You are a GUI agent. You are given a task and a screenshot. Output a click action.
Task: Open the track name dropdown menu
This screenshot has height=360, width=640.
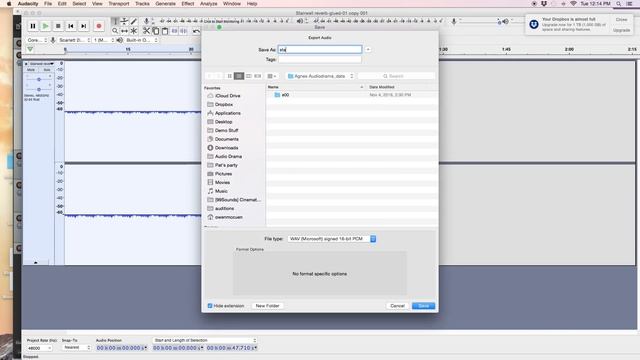pos(42,64)
